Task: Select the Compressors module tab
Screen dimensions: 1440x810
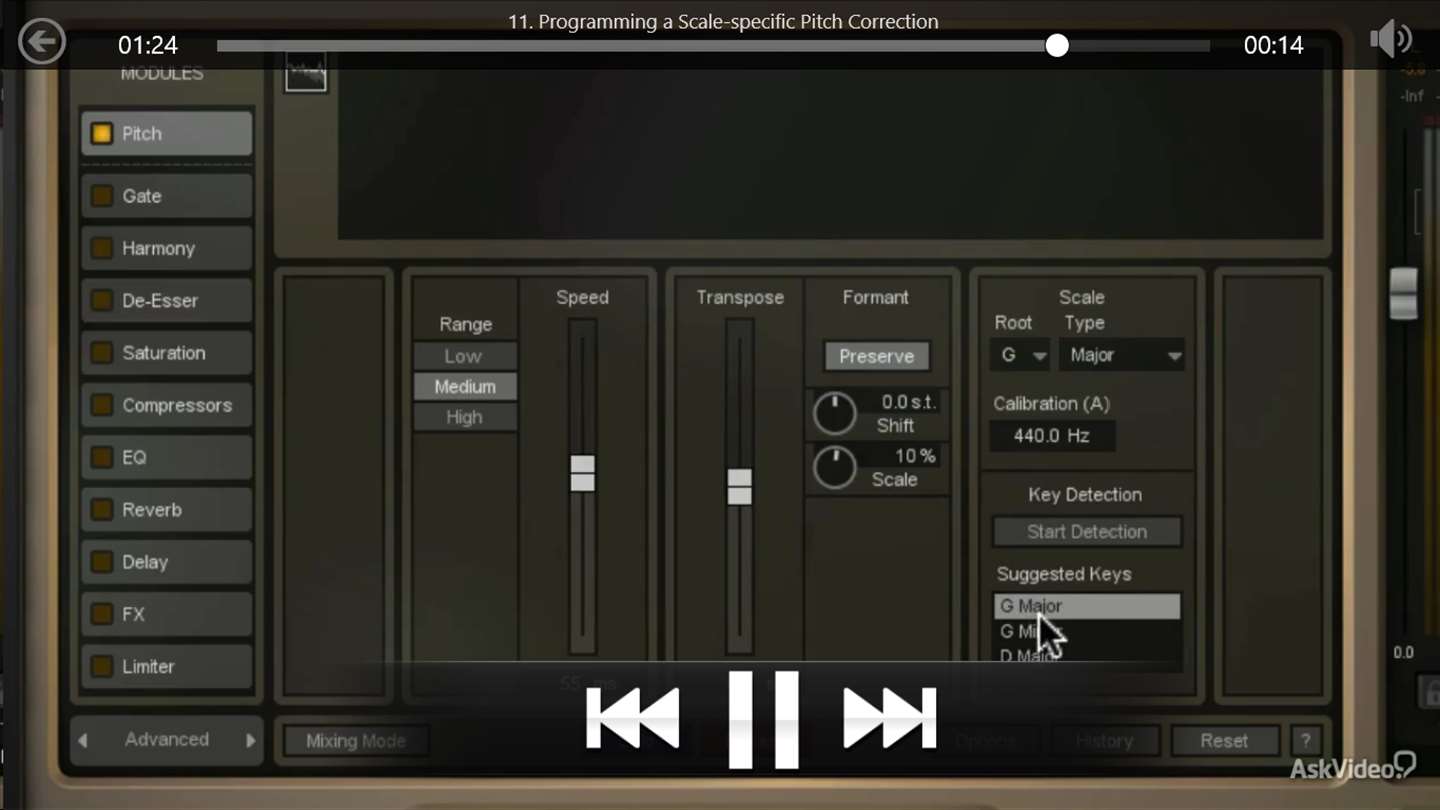Action: coord(166,405)
